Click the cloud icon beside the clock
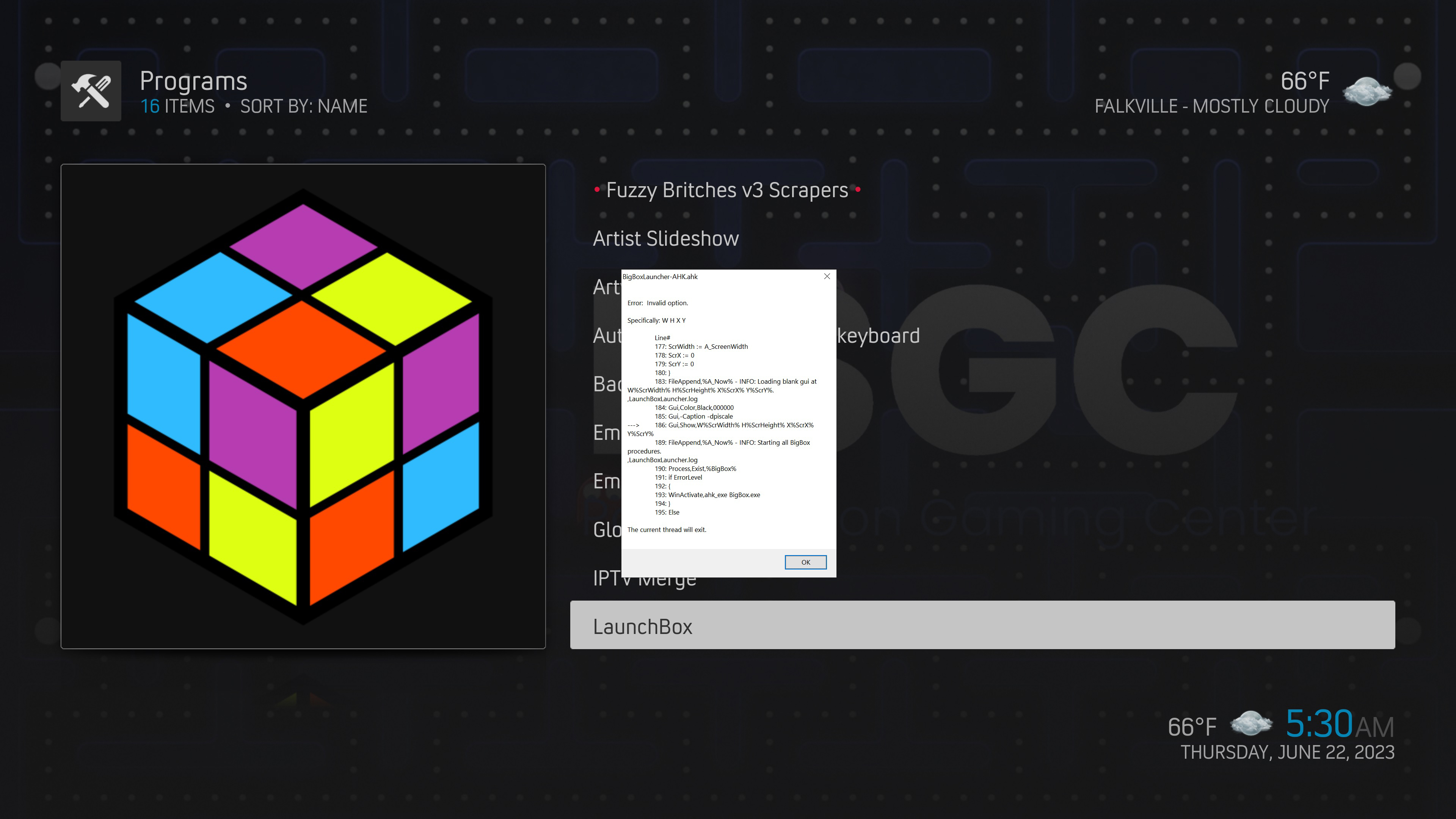Viewport: 1456px width, 819px height. click(1251, 723)
